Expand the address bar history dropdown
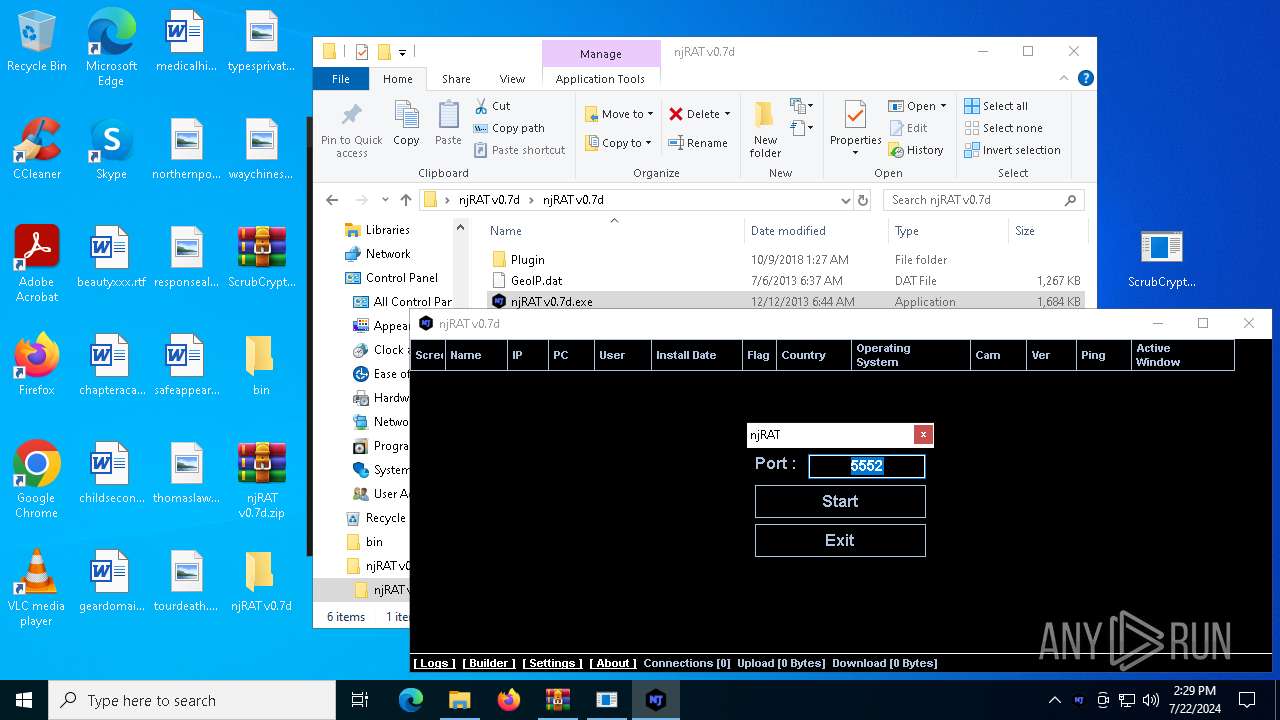This screenshot has height=720, width=1280. point(846,200)
